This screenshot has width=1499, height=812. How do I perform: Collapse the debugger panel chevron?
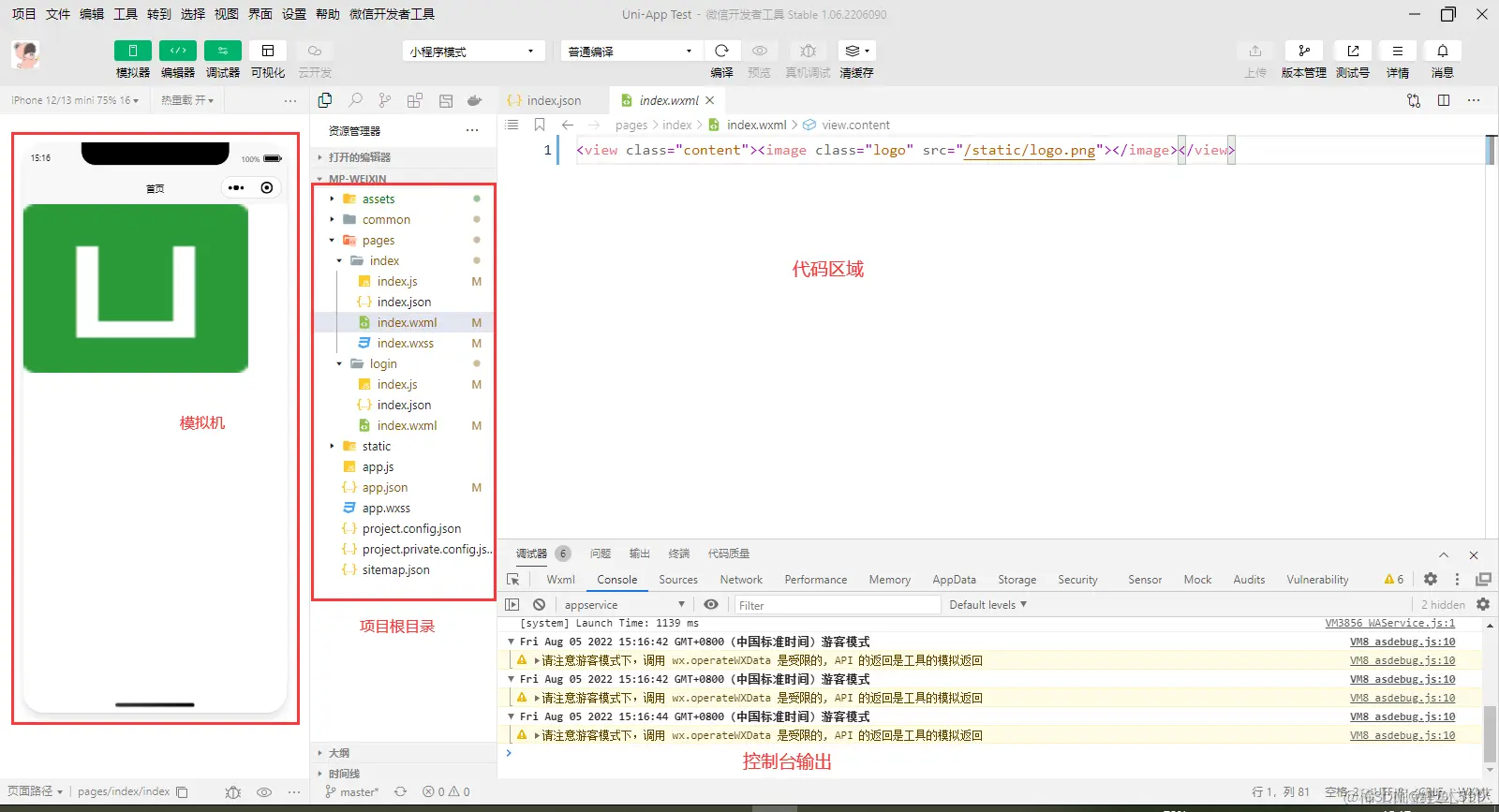pyautogui.click(x=1444, y=554)
